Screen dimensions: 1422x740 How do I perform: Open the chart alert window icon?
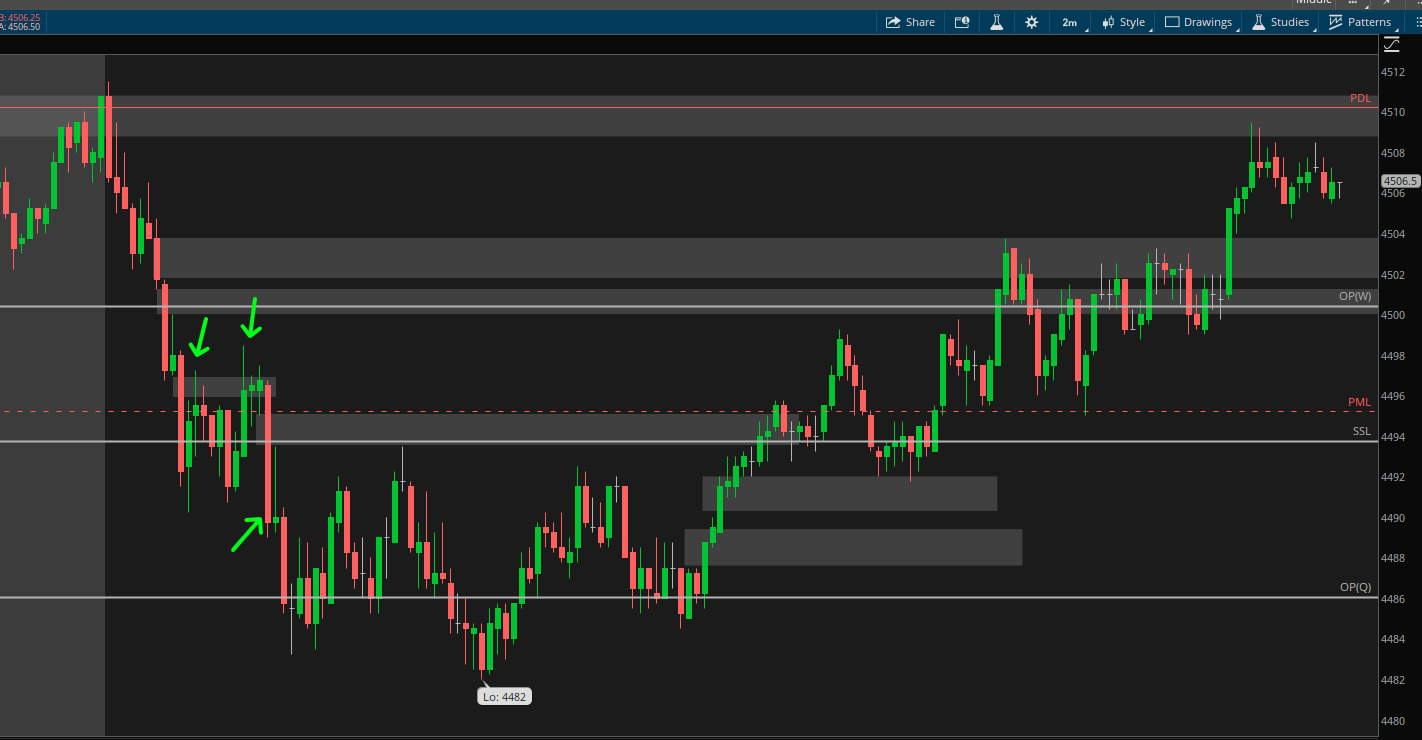click(962, 22)
